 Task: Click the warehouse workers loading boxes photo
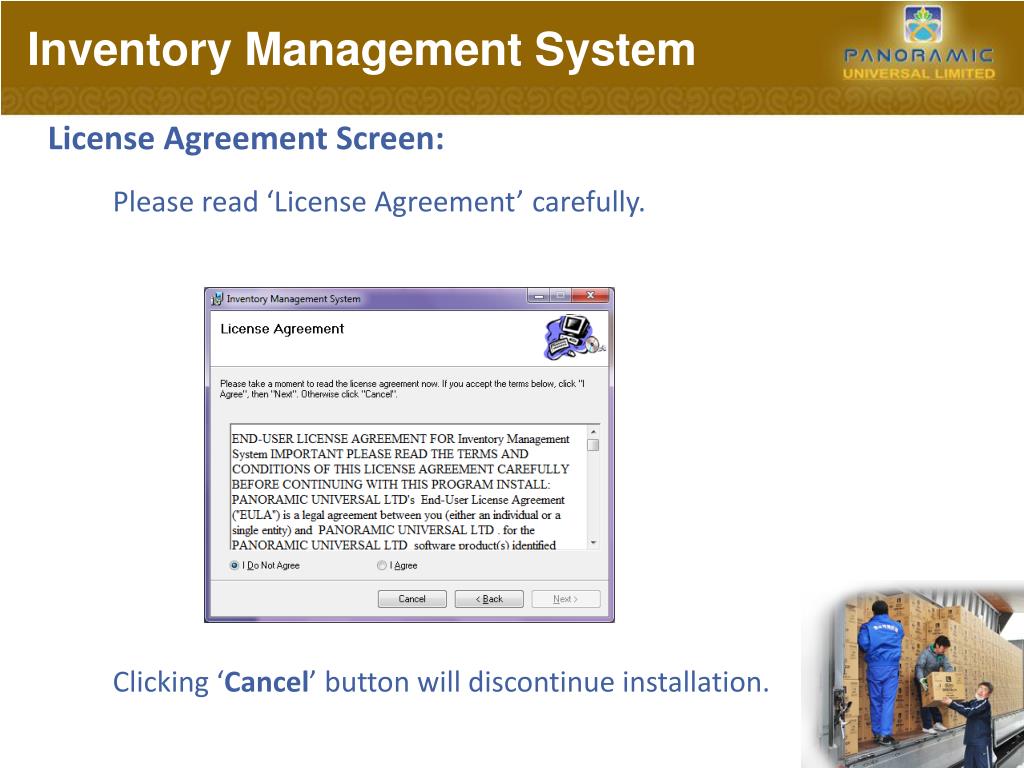click(912, 675)
